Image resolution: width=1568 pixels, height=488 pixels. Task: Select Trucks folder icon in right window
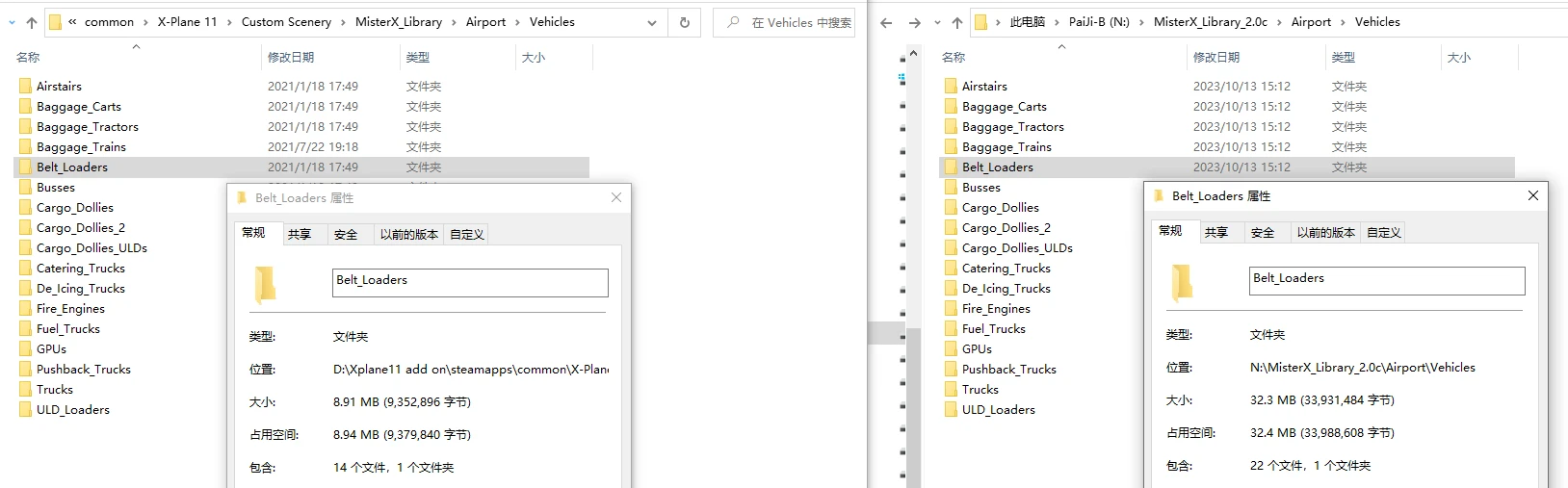[x=951, y=389]
